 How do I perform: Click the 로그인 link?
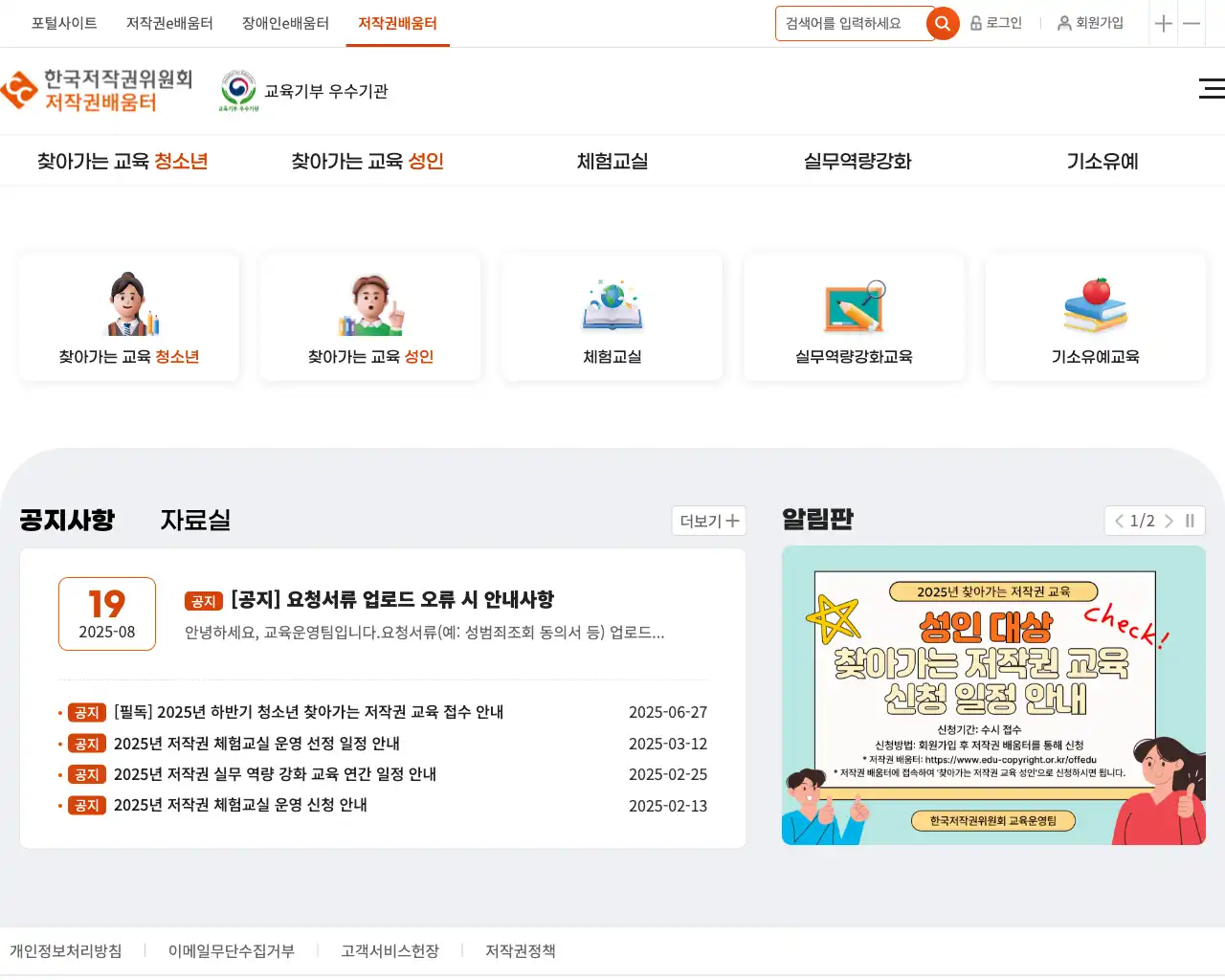coord(996,23)
